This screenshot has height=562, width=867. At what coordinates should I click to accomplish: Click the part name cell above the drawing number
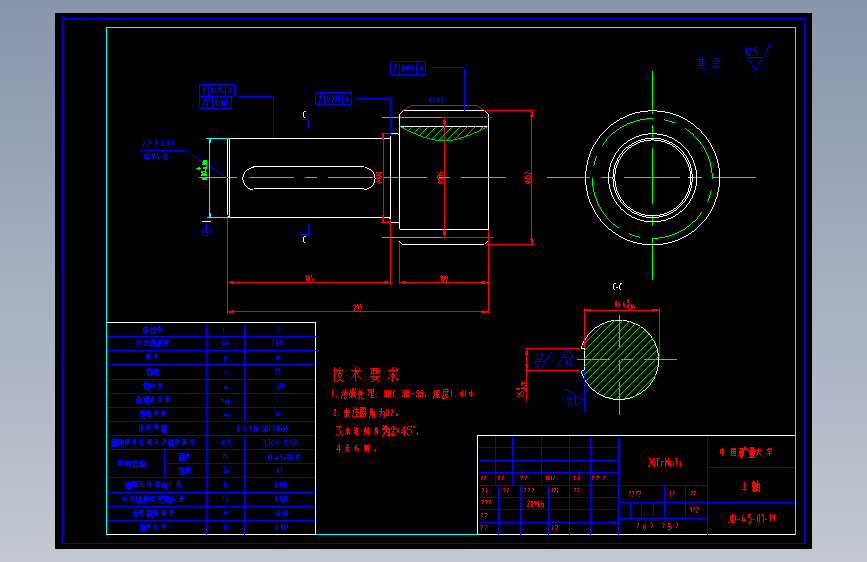751,486
